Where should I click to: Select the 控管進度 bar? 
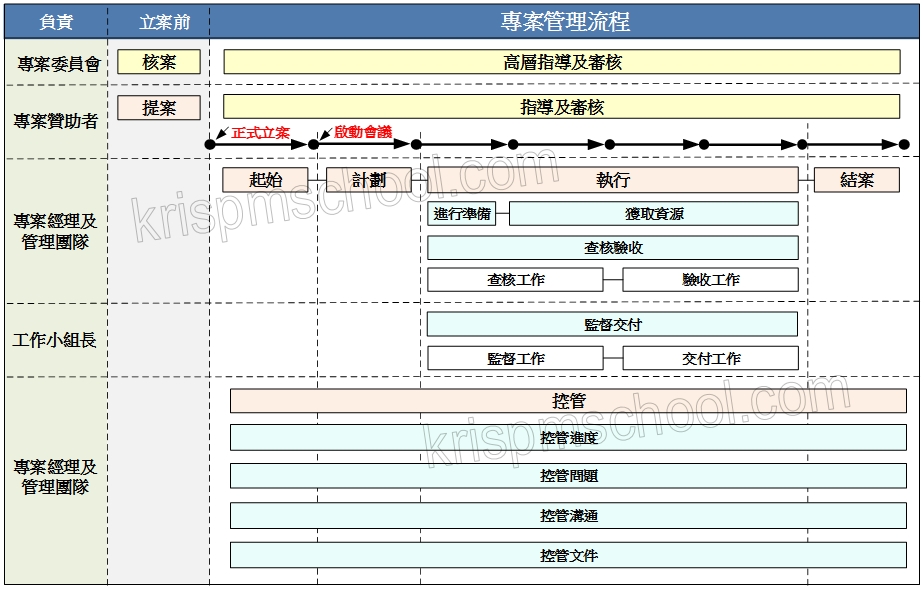coord(568,438)
